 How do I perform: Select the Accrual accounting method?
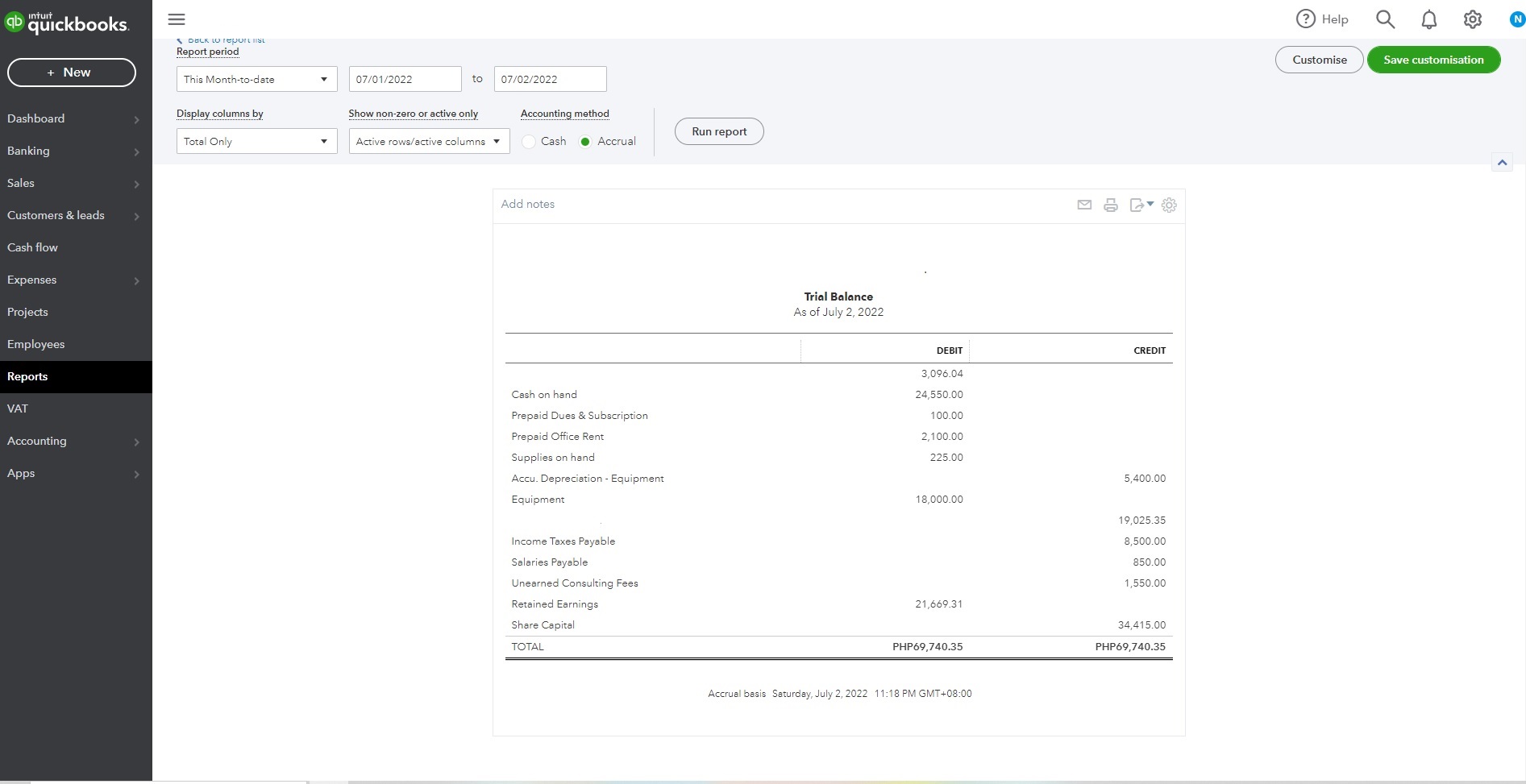point(585,142)
